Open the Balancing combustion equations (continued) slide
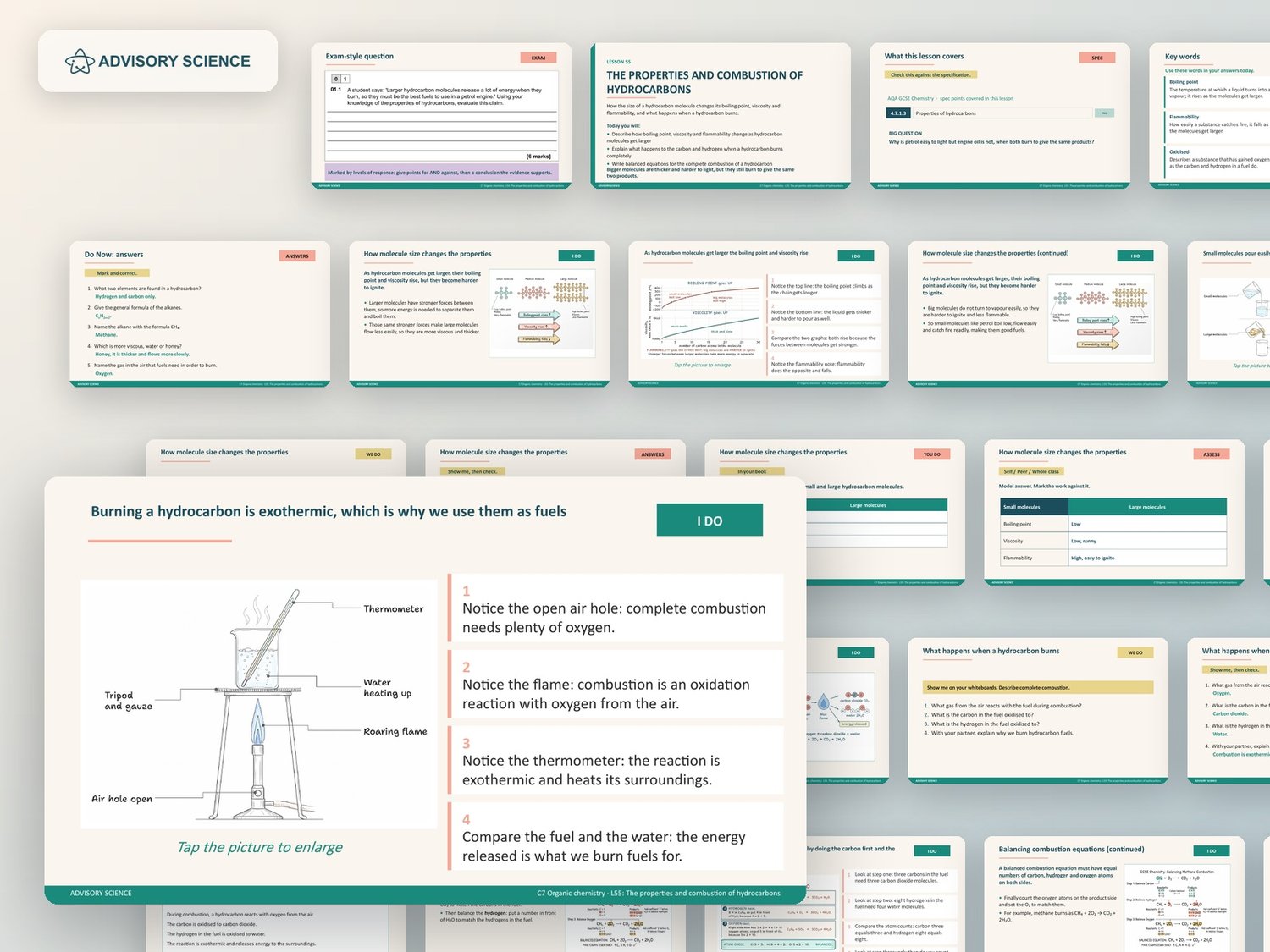This screenshot has height=952, width=1270. click(1114, 894)
